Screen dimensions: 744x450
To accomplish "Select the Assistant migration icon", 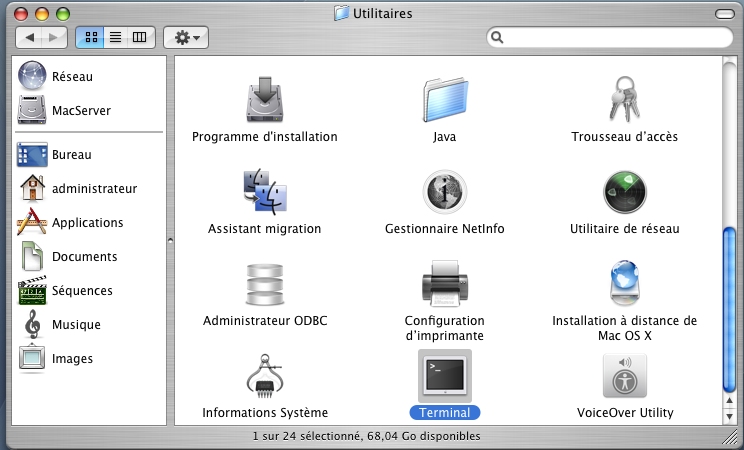I will (265, 192).
